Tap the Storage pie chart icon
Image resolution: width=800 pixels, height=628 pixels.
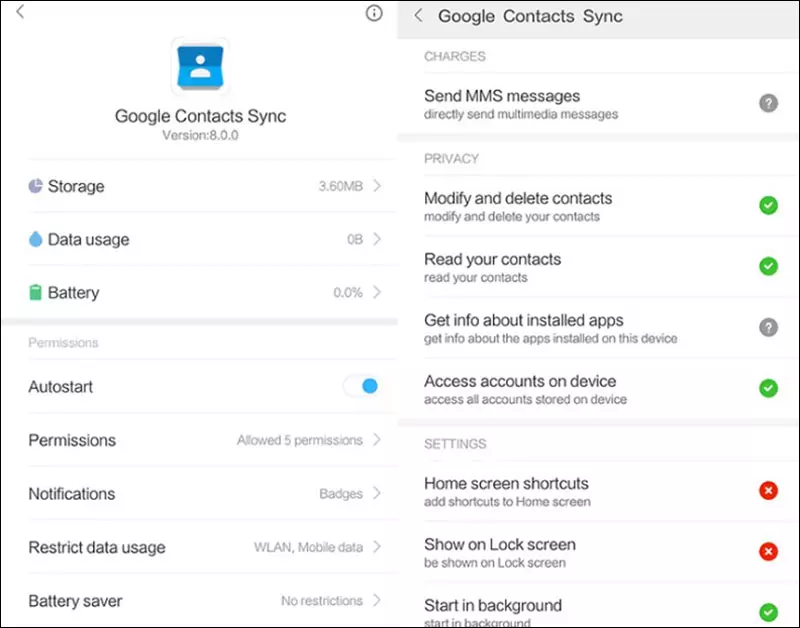click(x=35, y=186)
